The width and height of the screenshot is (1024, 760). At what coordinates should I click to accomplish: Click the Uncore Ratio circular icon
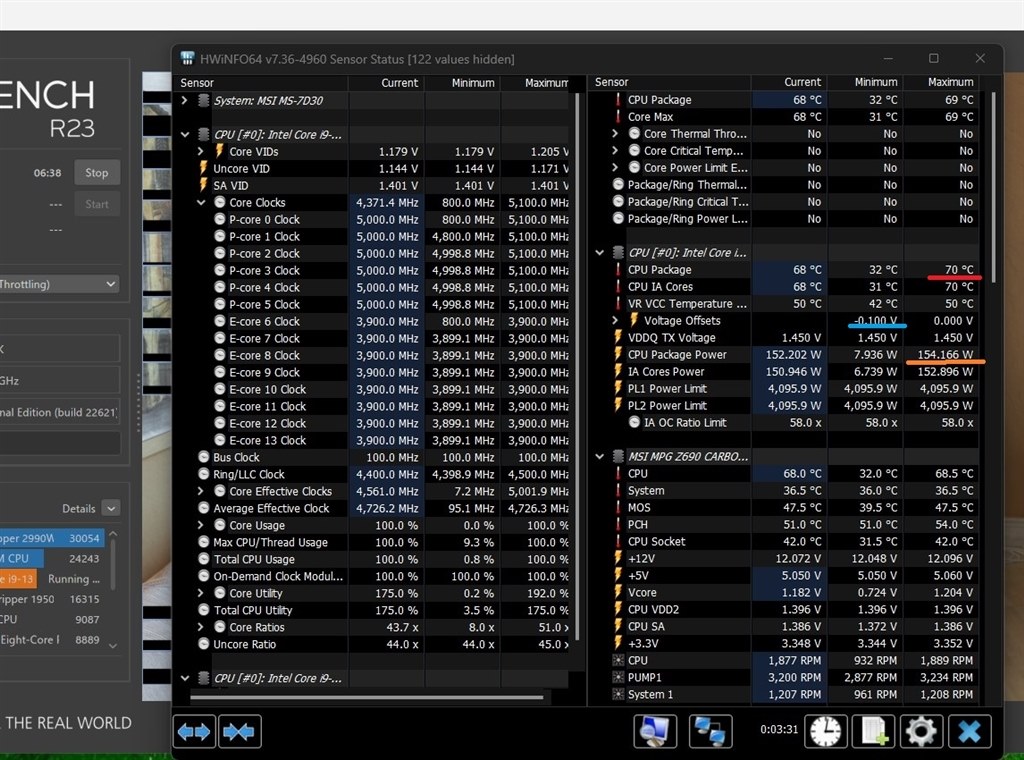click(204, 644)
